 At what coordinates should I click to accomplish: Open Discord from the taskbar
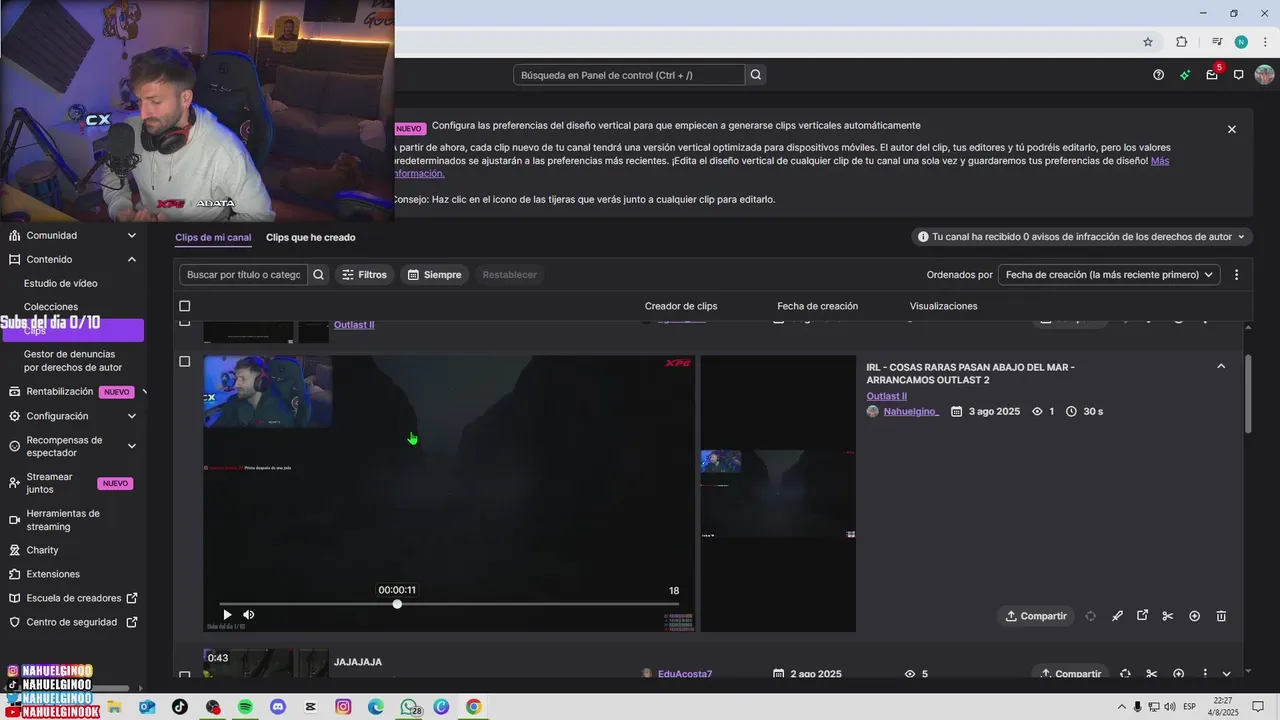278,707
